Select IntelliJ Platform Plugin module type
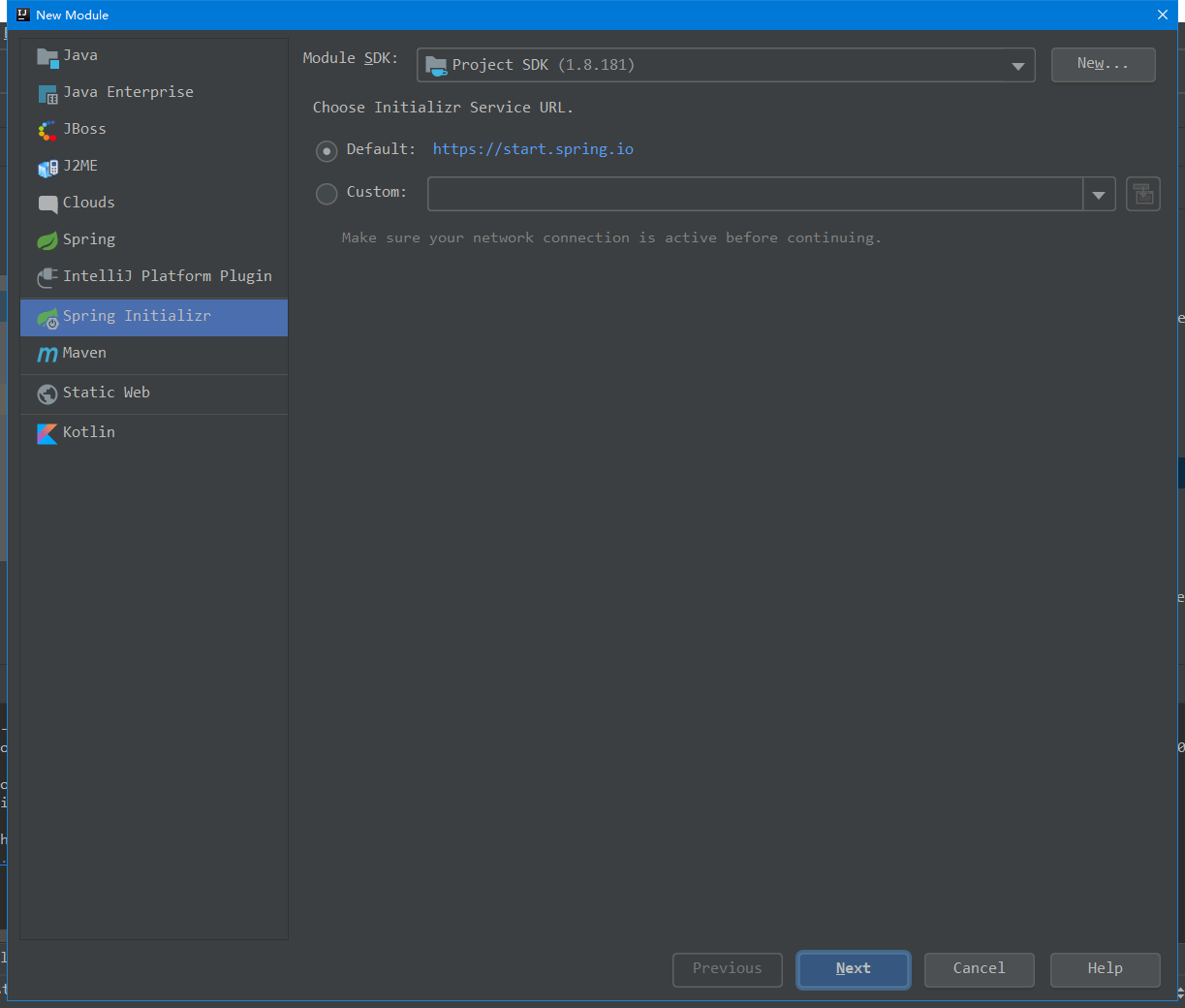Viewport: 1185px width, 1008px height. (154, 277)
